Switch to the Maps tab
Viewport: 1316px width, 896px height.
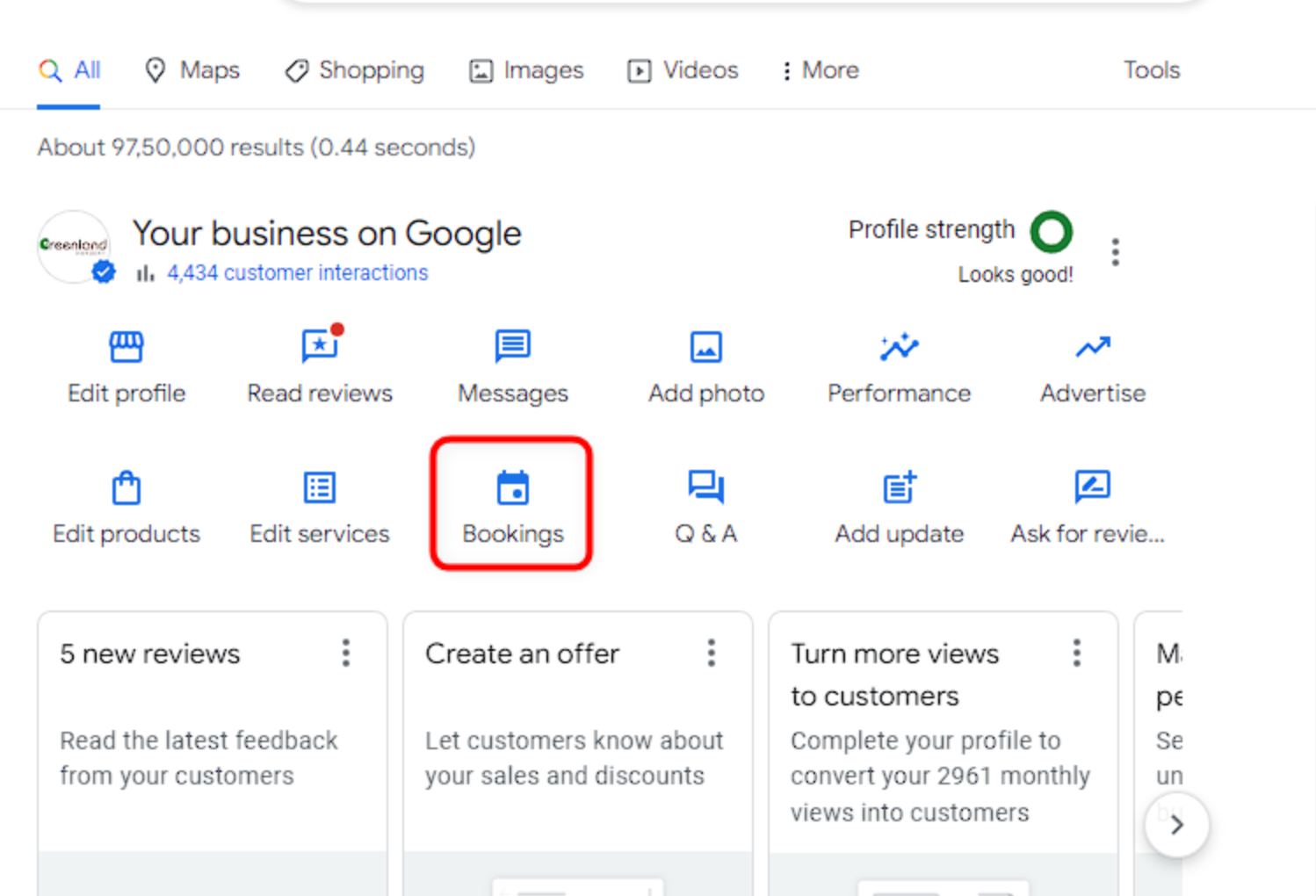point(192,70)
